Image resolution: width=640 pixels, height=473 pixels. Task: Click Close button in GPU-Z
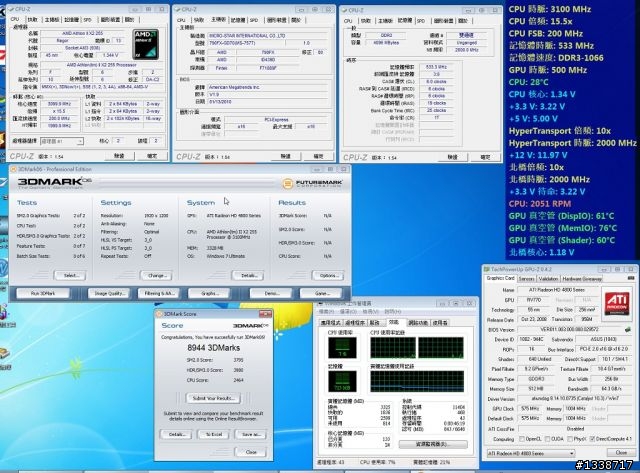pos(621,453)
